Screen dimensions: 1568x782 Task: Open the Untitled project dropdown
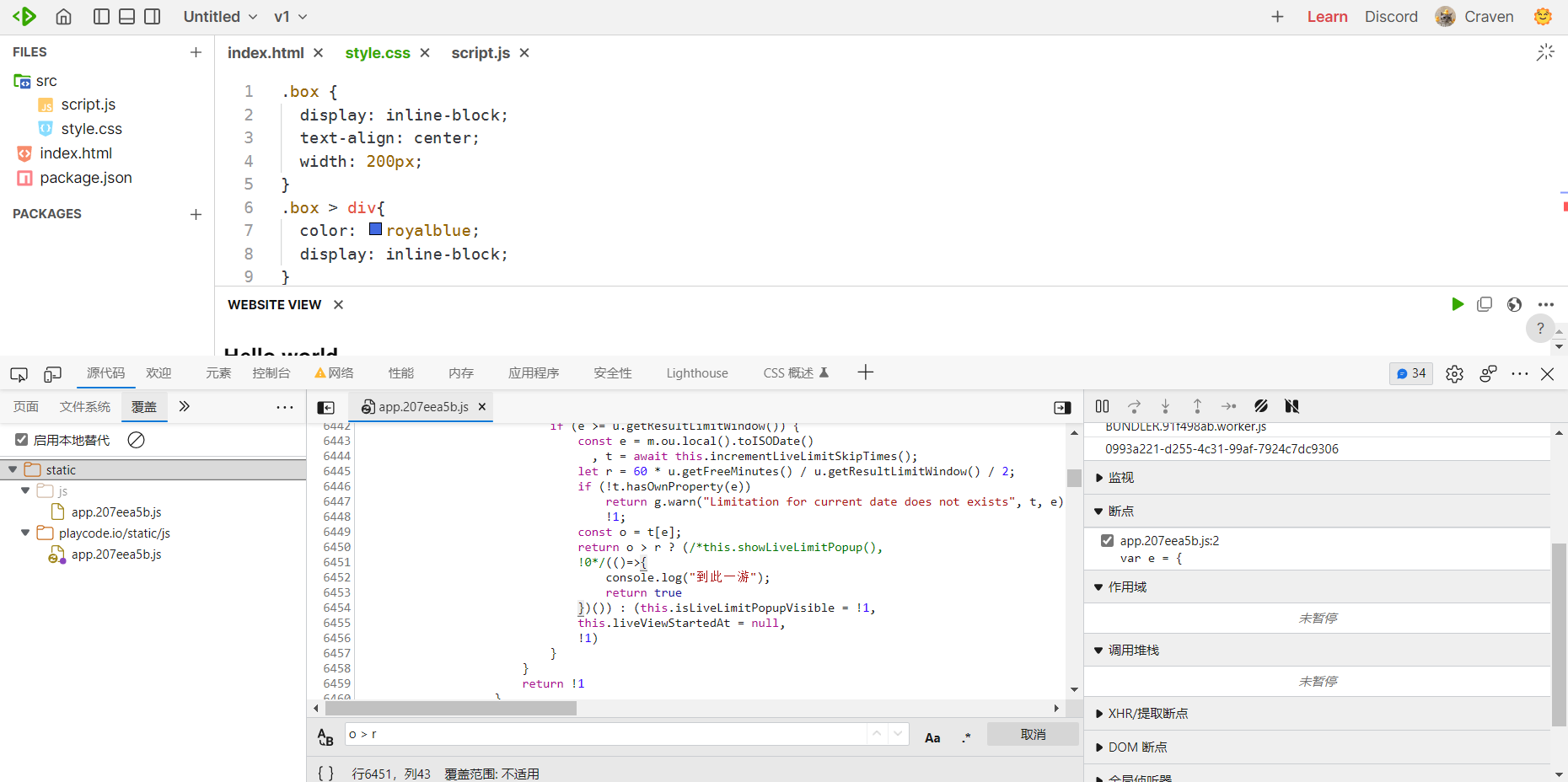tap(220, 17)
